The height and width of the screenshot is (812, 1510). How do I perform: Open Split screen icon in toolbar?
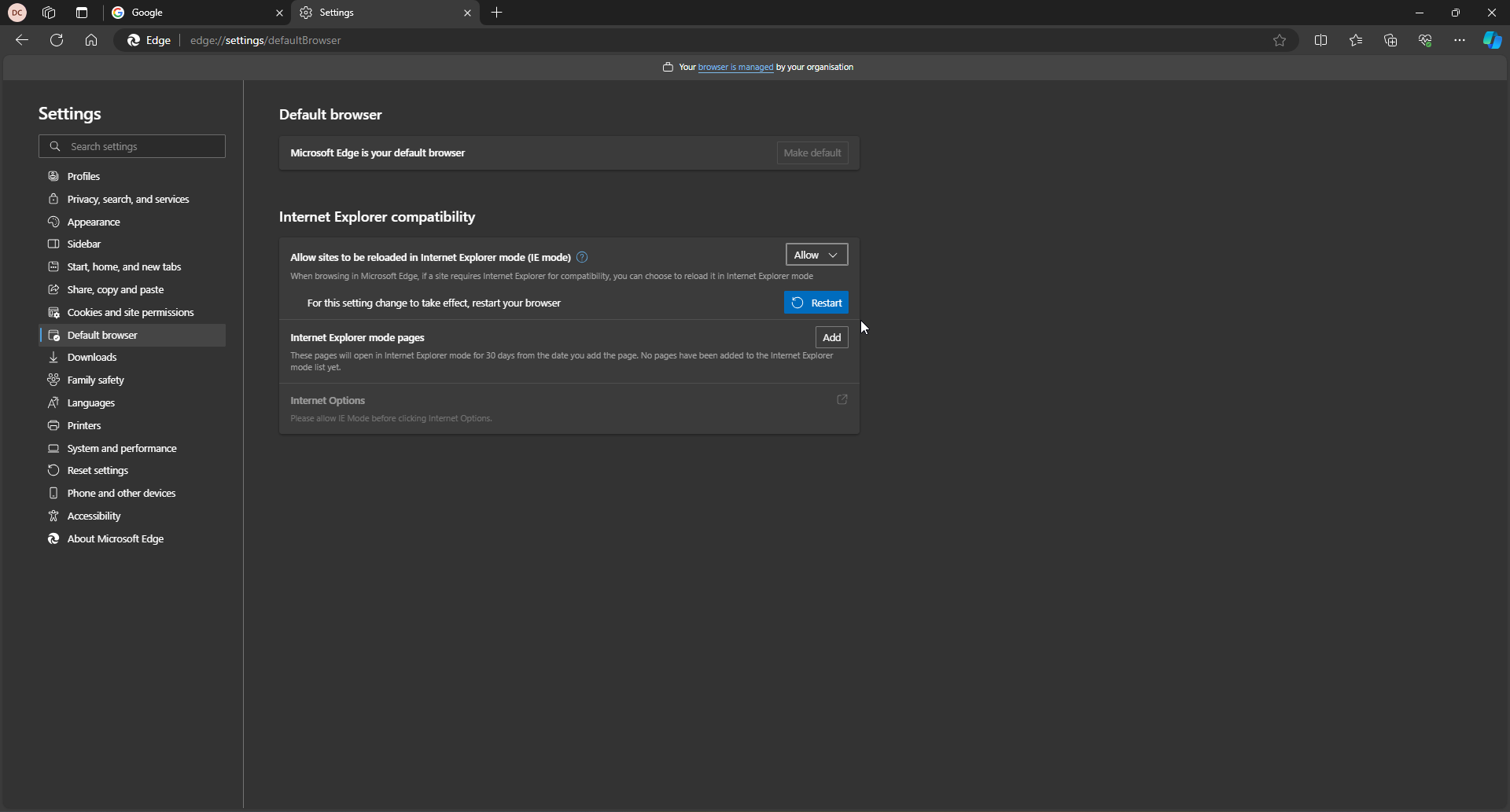(x=1321, y=40)
